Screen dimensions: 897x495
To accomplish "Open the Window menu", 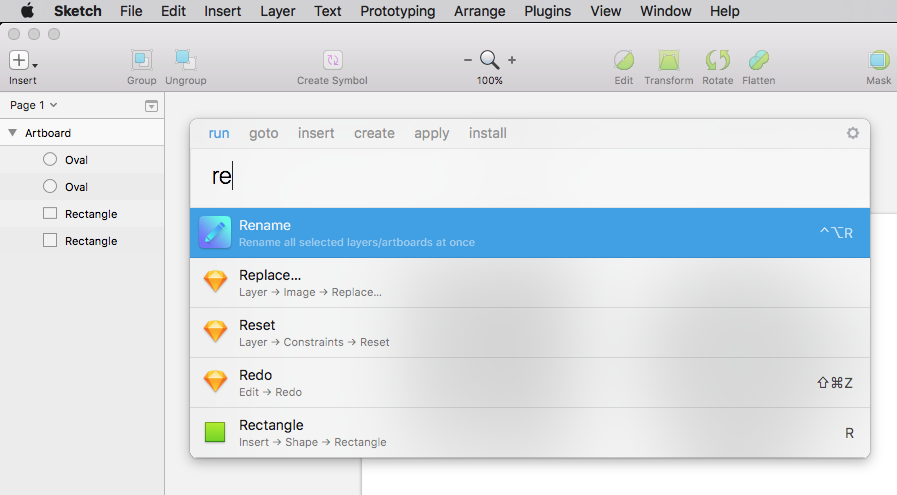I will (x=665, y=11).
